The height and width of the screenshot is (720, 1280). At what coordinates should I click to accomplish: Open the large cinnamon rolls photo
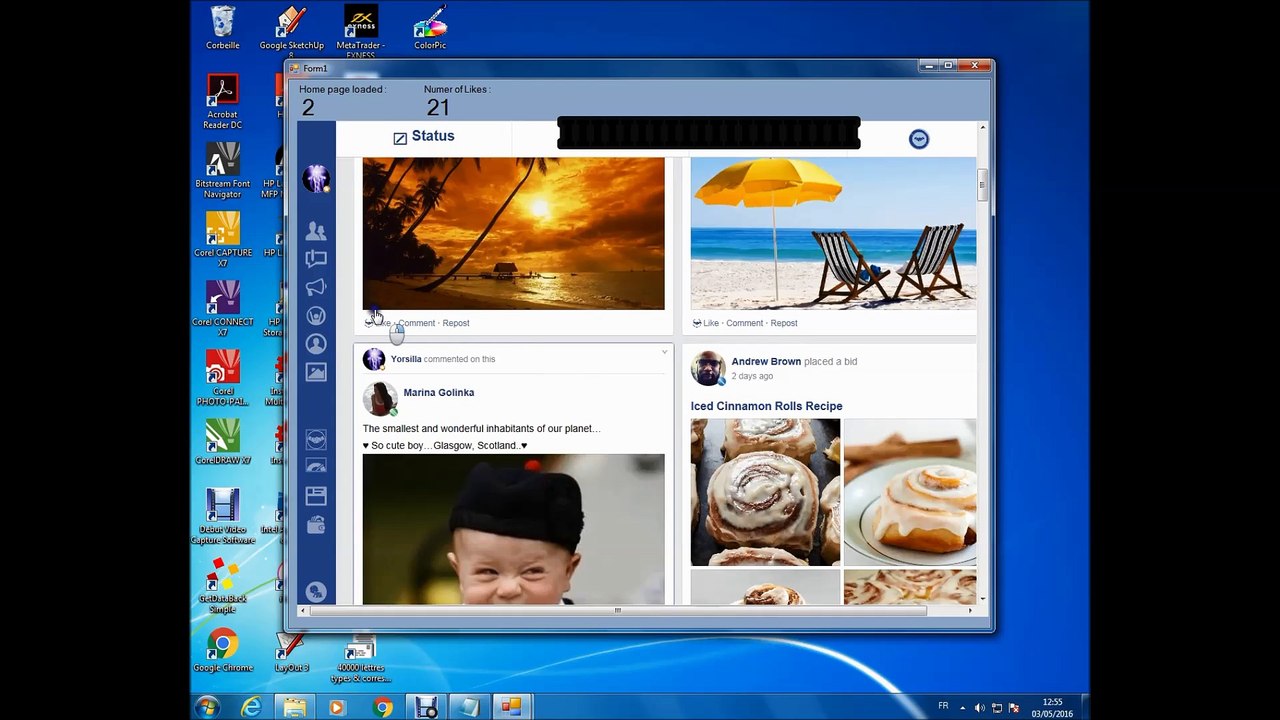point(765,492)
